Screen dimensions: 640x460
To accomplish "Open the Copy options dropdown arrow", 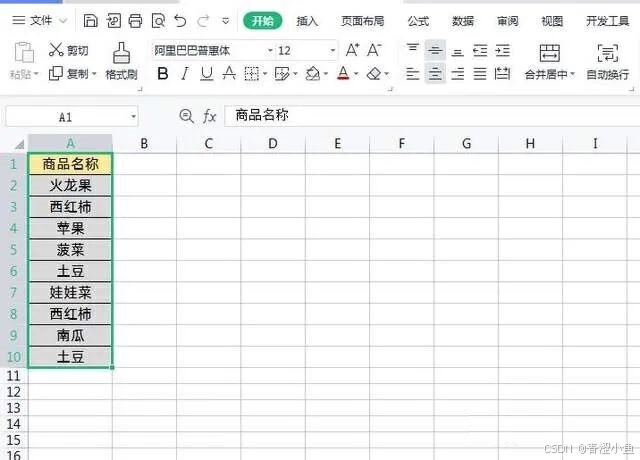I will (94, 74).
